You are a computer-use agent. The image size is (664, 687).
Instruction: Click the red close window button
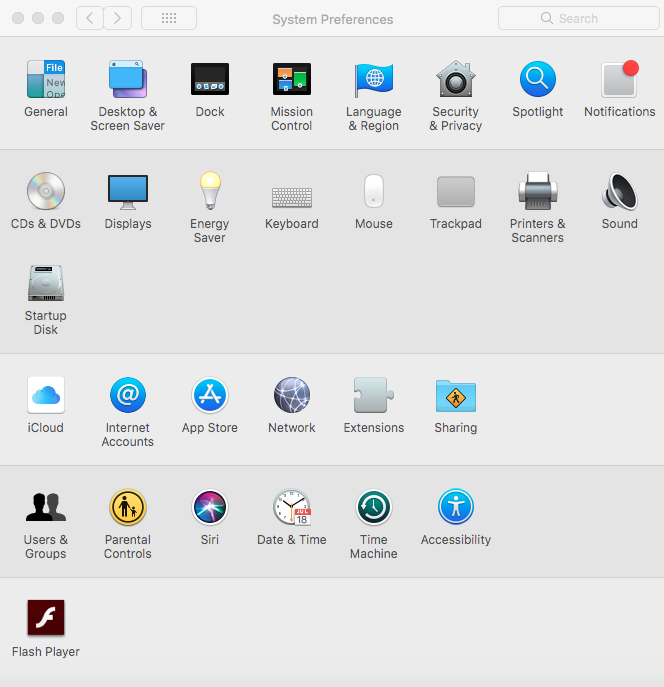click(x=18, y=18)
